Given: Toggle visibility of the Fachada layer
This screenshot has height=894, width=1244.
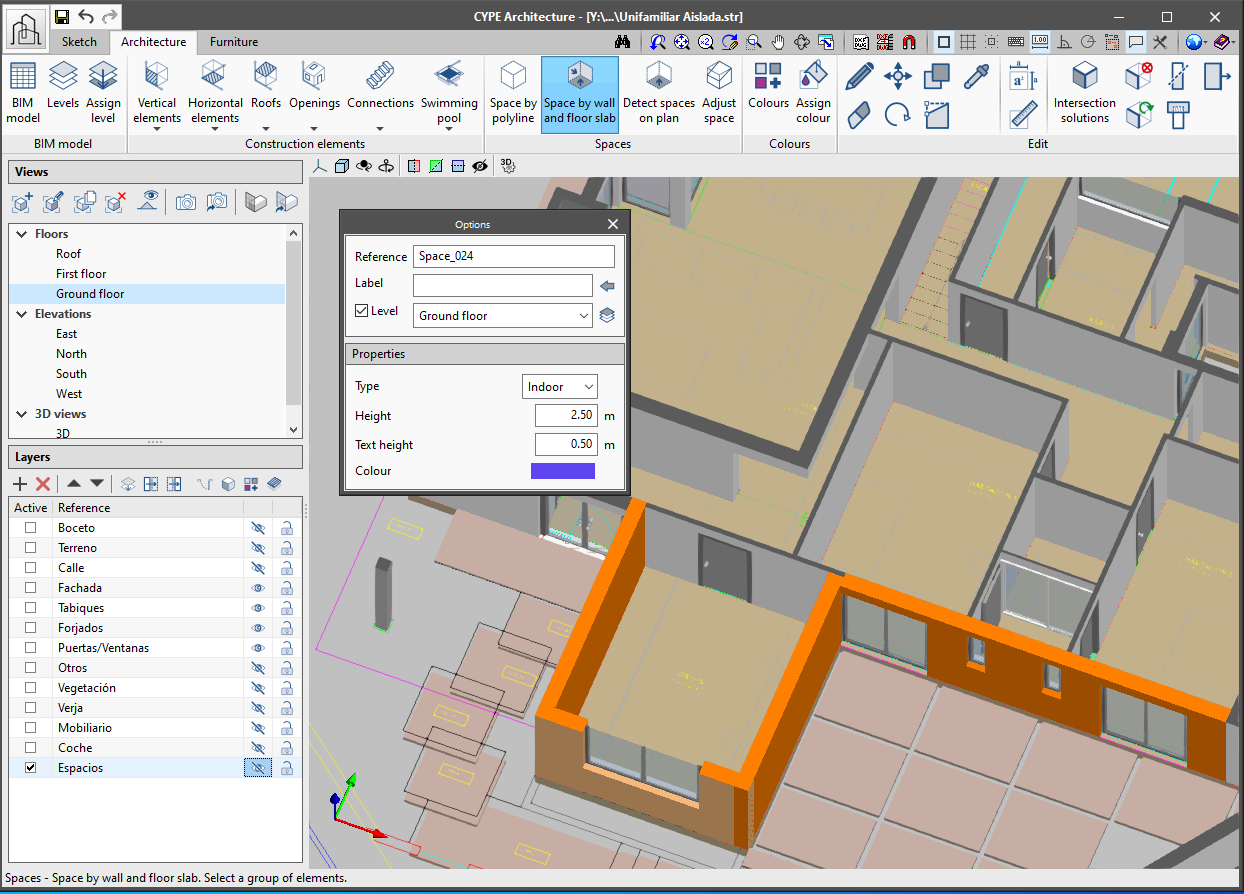Looking at the screenshot, I should [x=258, y=588].
